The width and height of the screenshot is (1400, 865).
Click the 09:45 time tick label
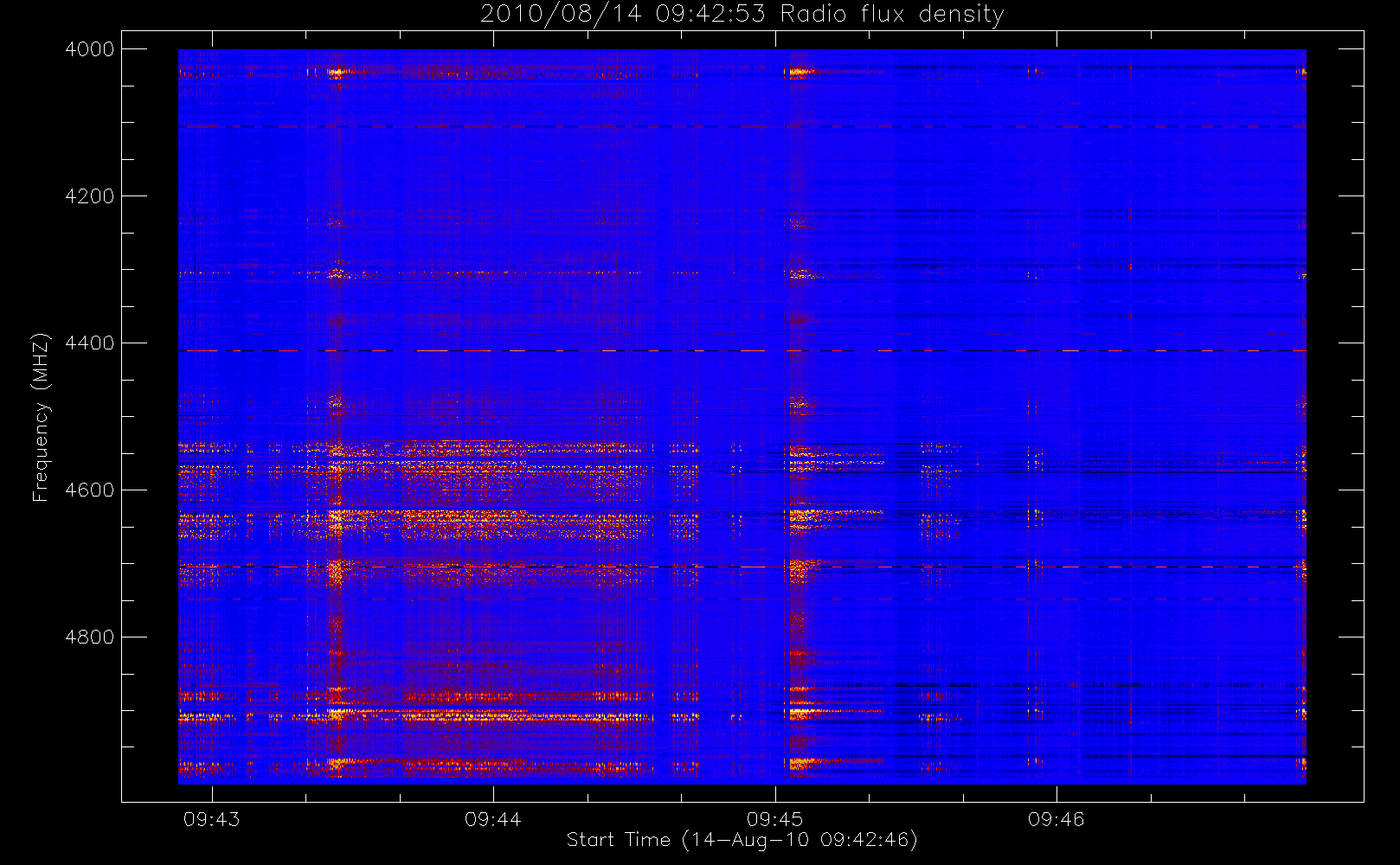coord(775,819)
